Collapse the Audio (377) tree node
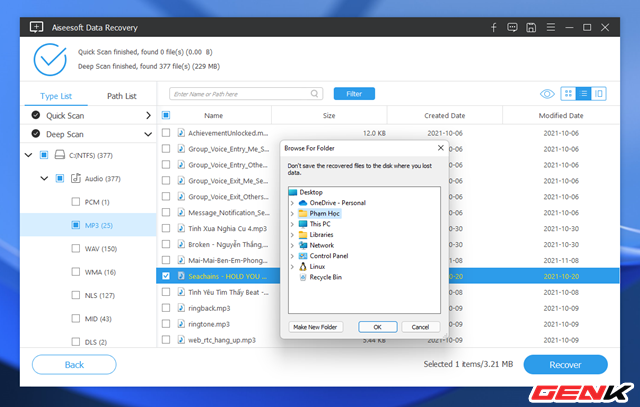 click(x=44, y=178)
